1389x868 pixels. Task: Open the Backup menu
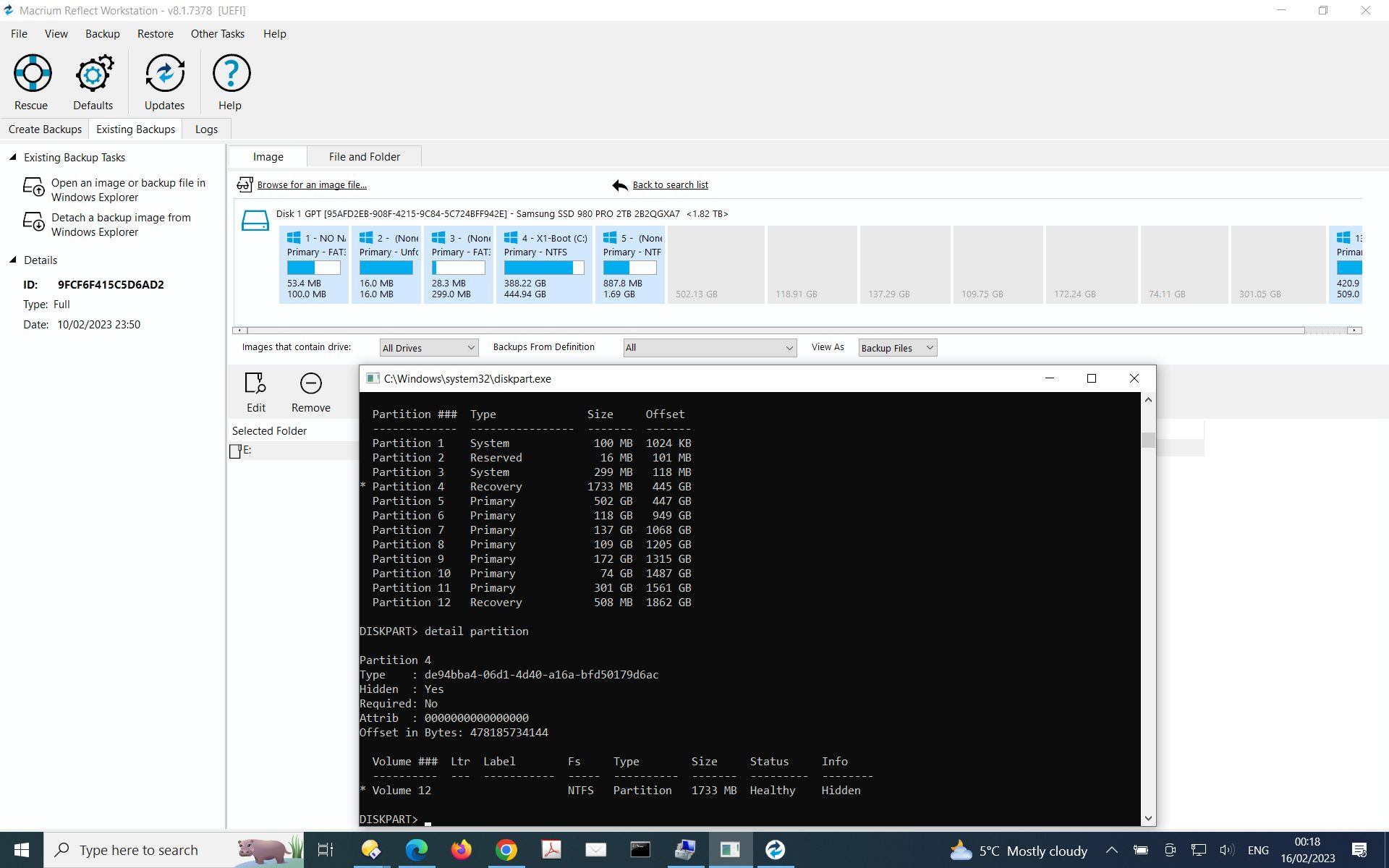(103, 34)
